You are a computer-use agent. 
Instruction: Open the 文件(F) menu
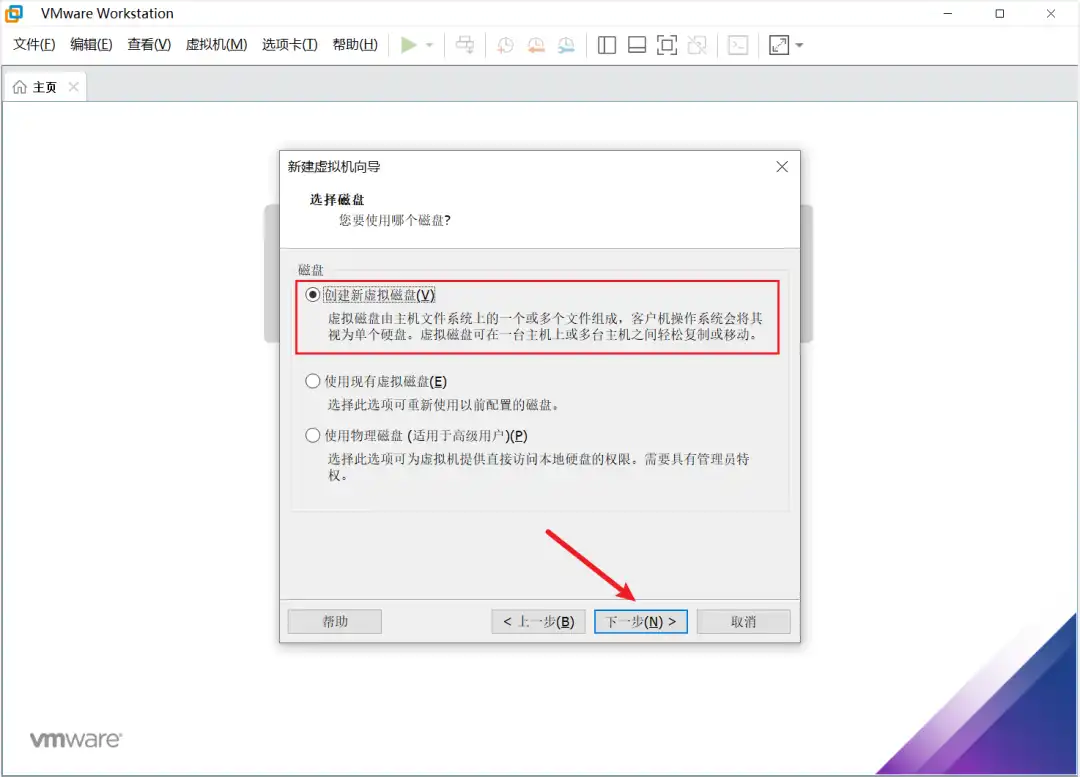[x=34, y=45]
